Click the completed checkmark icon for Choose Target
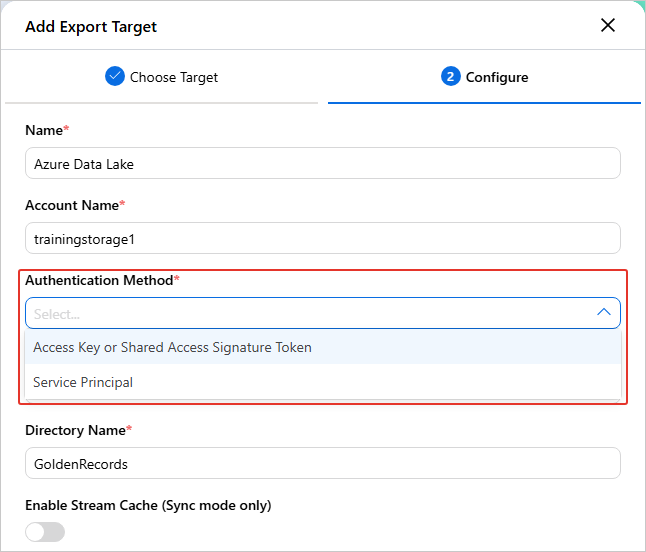The height and width of the screenshot is (552, 646). [115, 76]
